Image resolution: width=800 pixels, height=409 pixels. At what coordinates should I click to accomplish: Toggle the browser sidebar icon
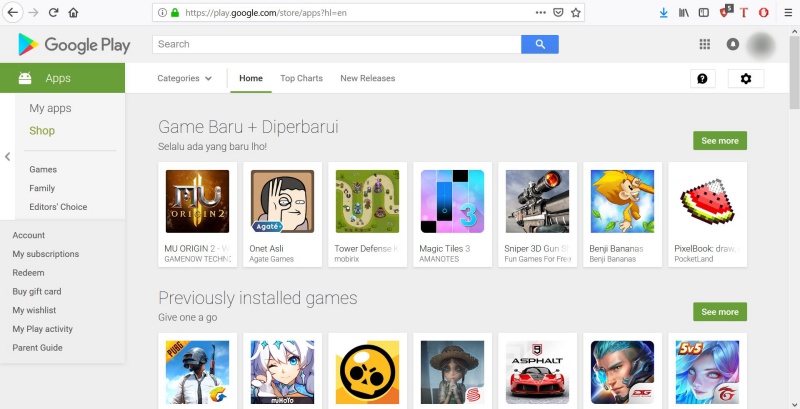coord(704,13)
